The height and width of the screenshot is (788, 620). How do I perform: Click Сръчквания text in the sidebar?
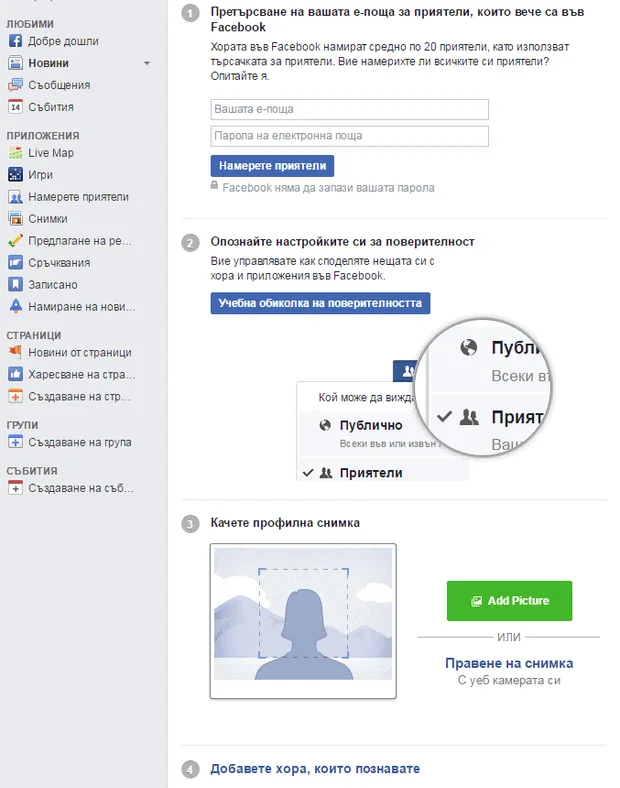(59, 263)
